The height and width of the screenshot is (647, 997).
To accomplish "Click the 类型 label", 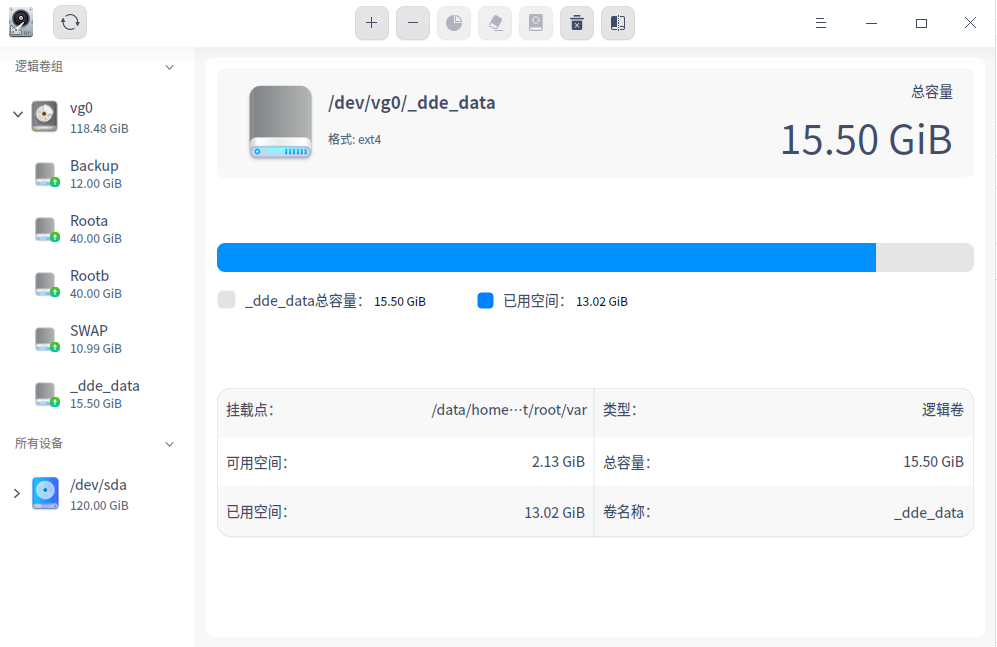I will pos(620,410).
